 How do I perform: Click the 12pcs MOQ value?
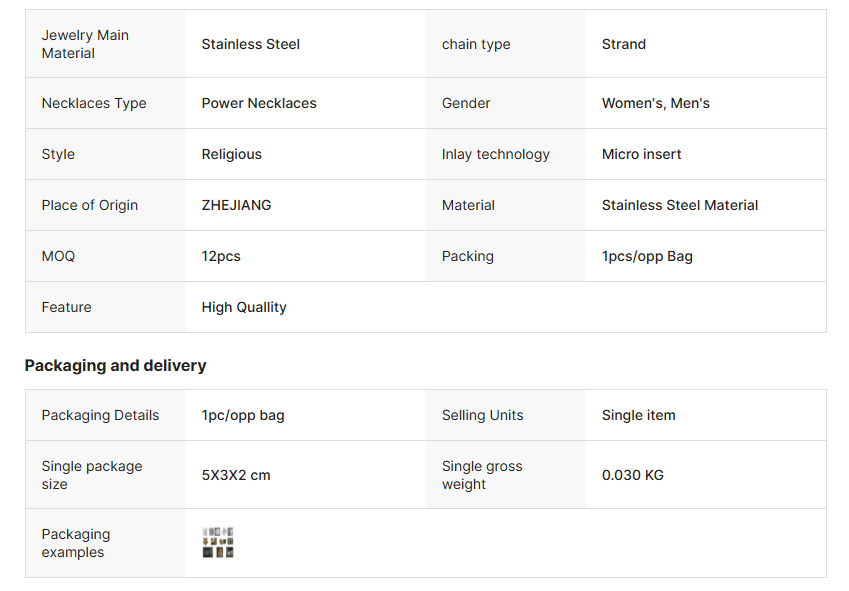coord(221,256)
